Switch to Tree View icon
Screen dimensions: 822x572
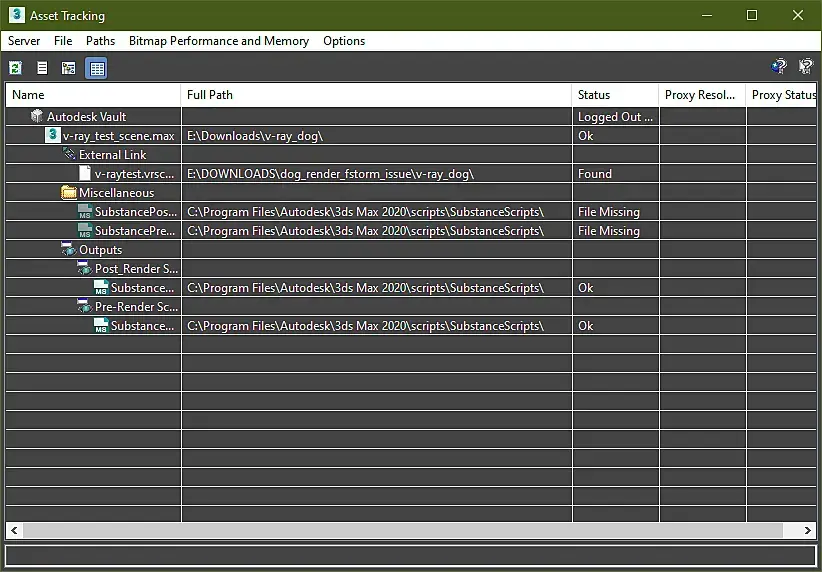(x=68, y=68)
